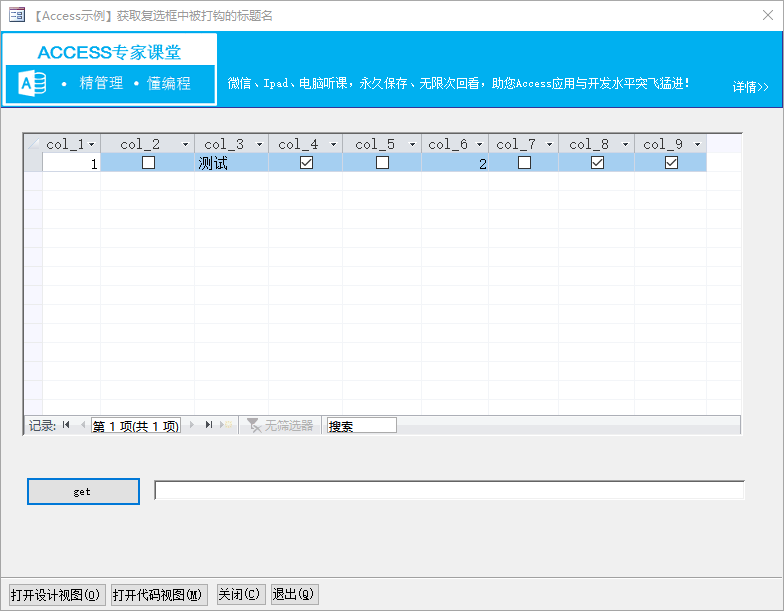The height and width of the screenshot is (611, 784).
Task: Click the col_6 cell containing 2
Action: tap(455, 163)
